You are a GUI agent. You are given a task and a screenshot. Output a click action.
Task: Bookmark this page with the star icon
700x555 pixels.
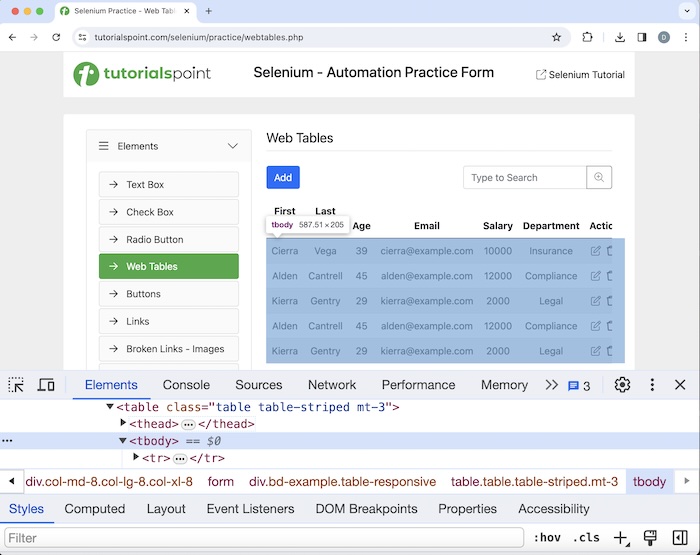(x=556, y=37)
